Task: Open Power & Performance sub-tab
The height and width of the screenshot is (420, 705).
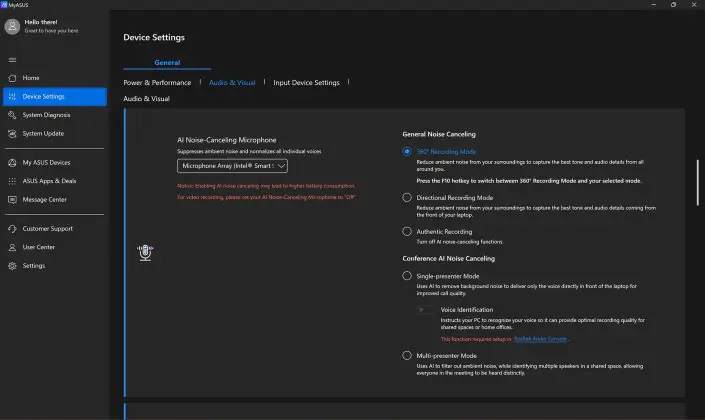Action: point(157,83)
